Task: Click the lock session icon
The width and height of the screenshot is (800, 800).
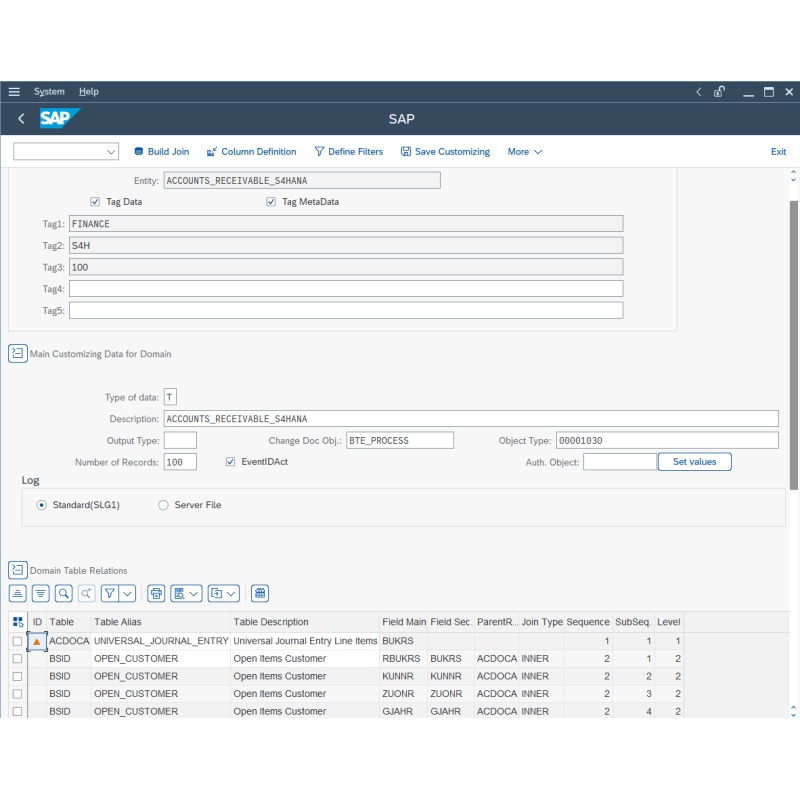Action: 719,92
